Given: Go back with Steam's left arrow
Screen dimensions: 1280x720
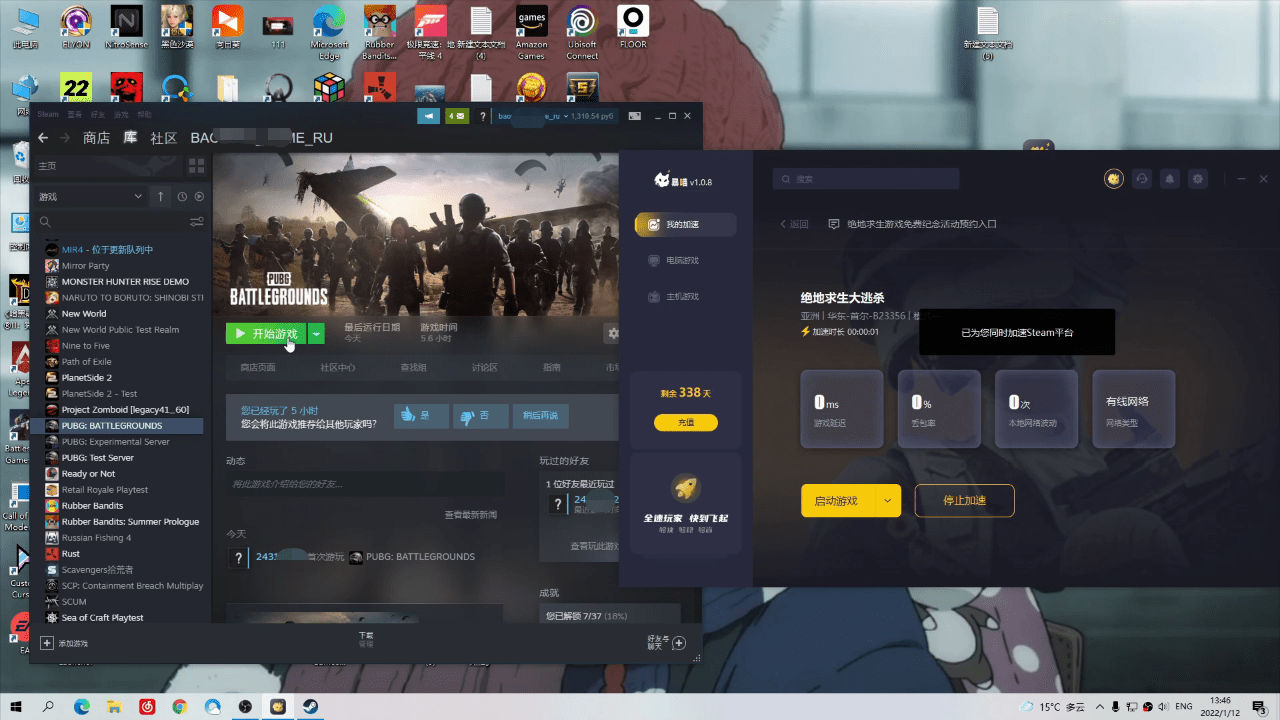Looking at the screenshot, I should pos(43,138).
